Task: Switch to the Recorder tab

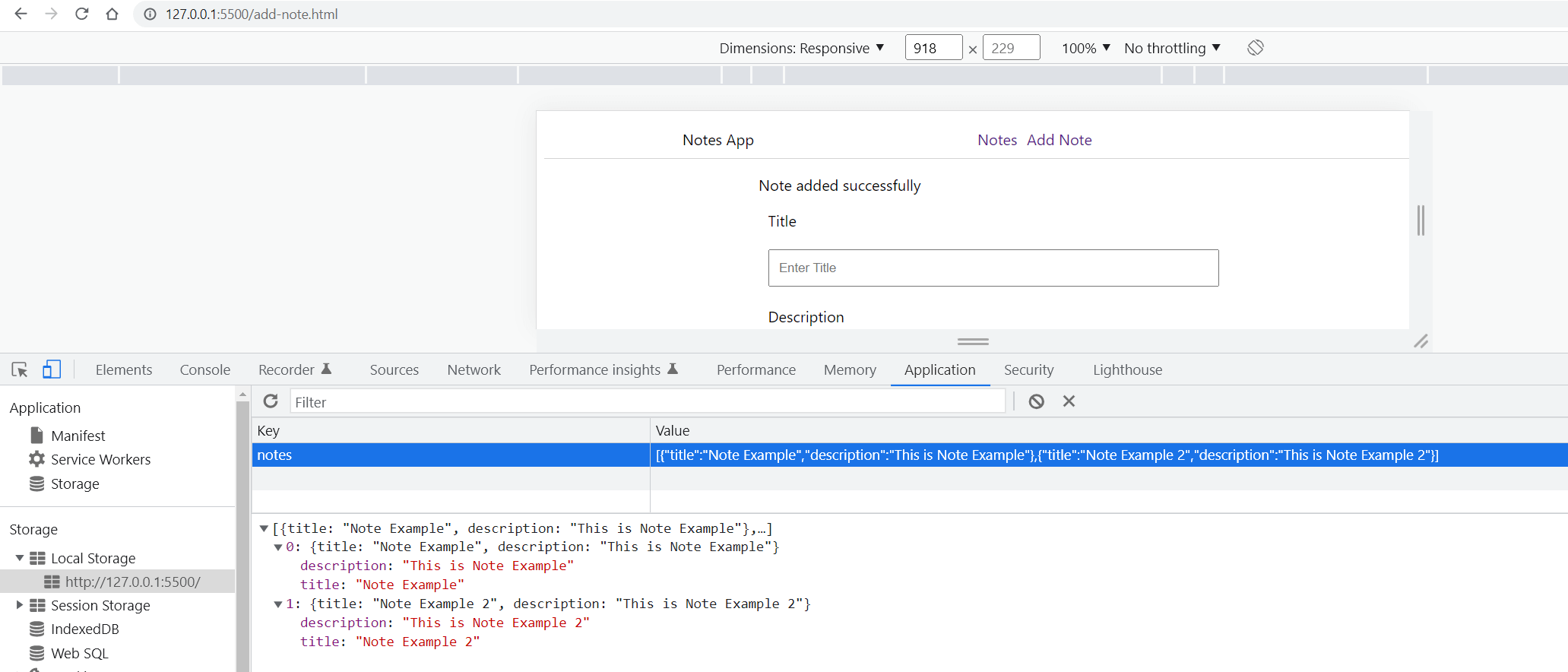Action: (295, 369)
